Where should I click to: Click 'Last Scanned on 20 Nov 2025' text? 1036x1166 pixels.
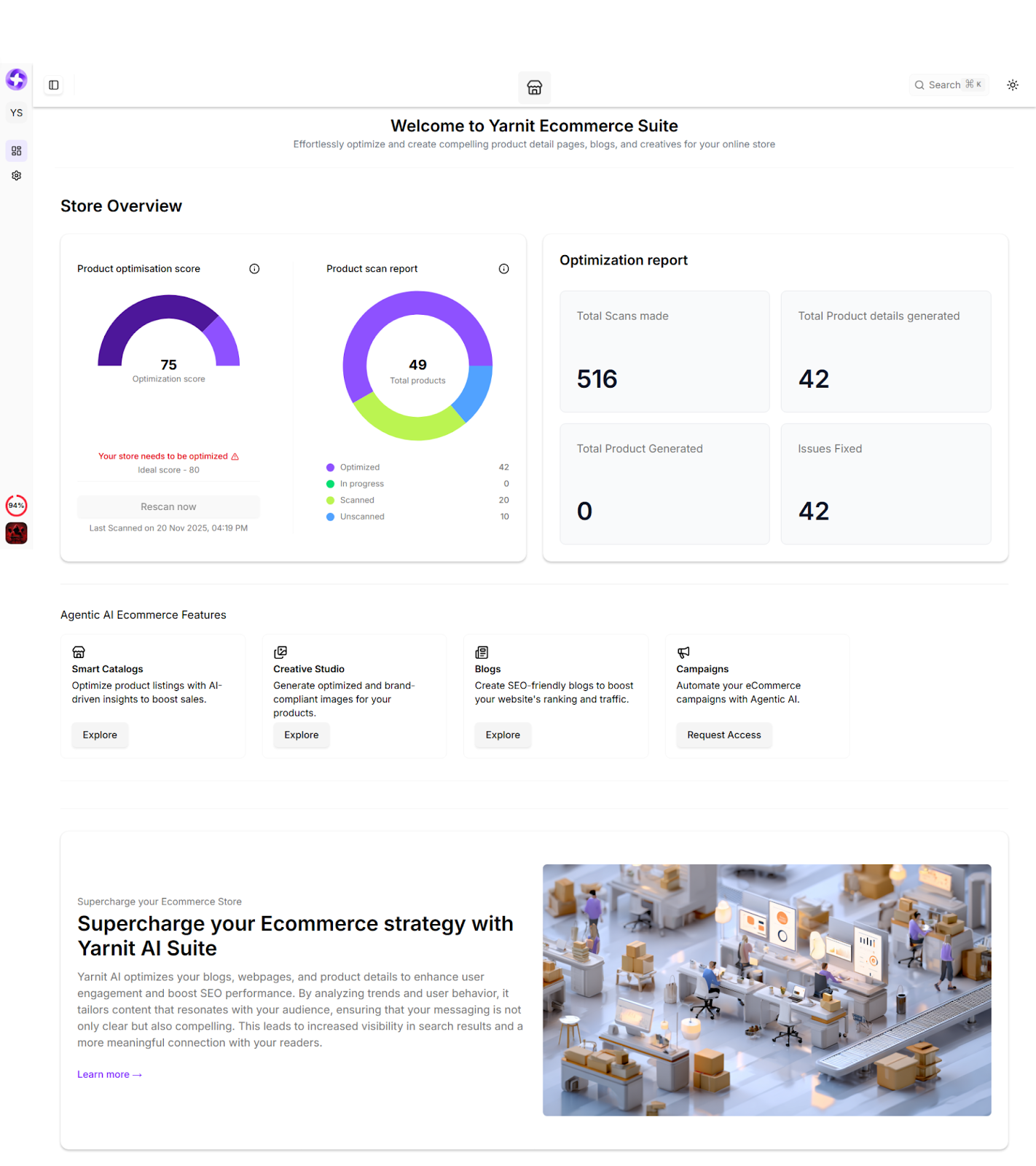168,528
